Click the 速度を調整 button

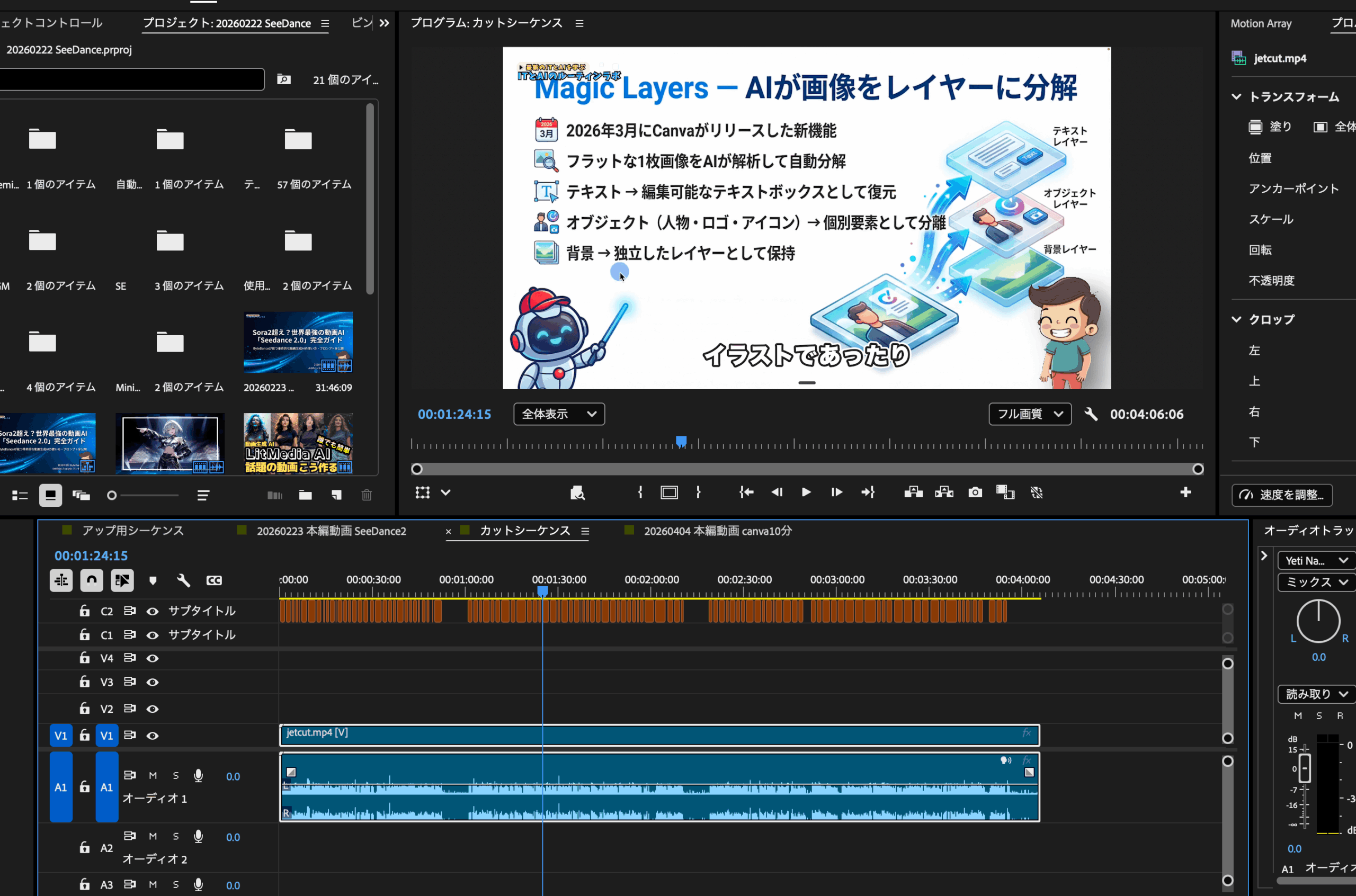[1282, 495]
